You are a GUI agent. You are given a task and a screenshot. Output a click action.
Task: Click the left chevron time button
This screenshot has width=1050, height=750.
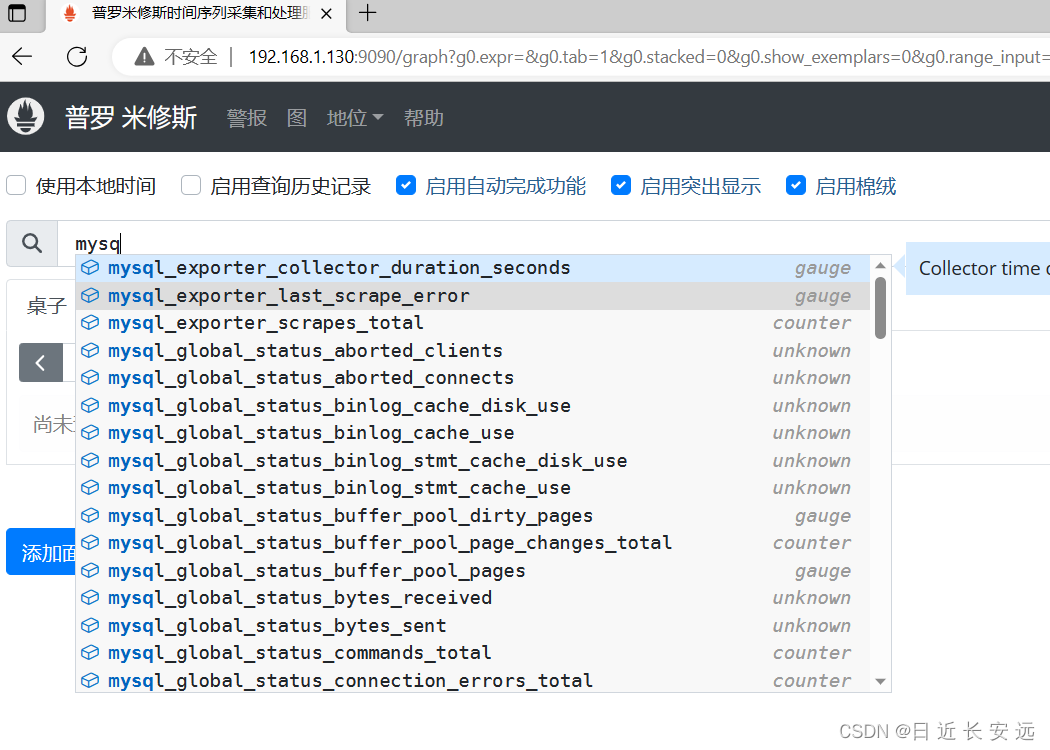[41, 363]
